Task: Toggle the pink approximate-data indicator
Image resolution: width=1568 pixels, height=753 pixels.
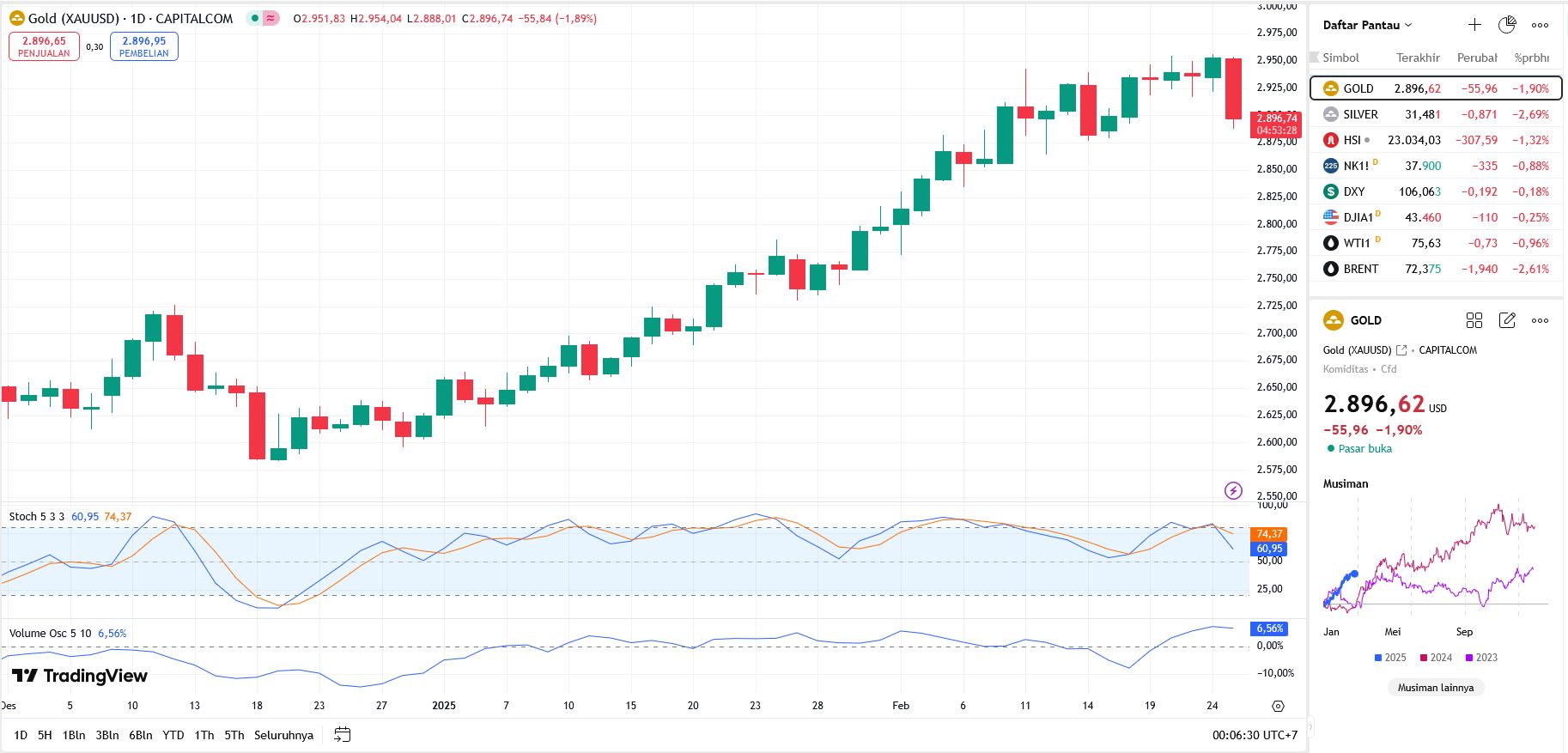Action: point(271,18)
